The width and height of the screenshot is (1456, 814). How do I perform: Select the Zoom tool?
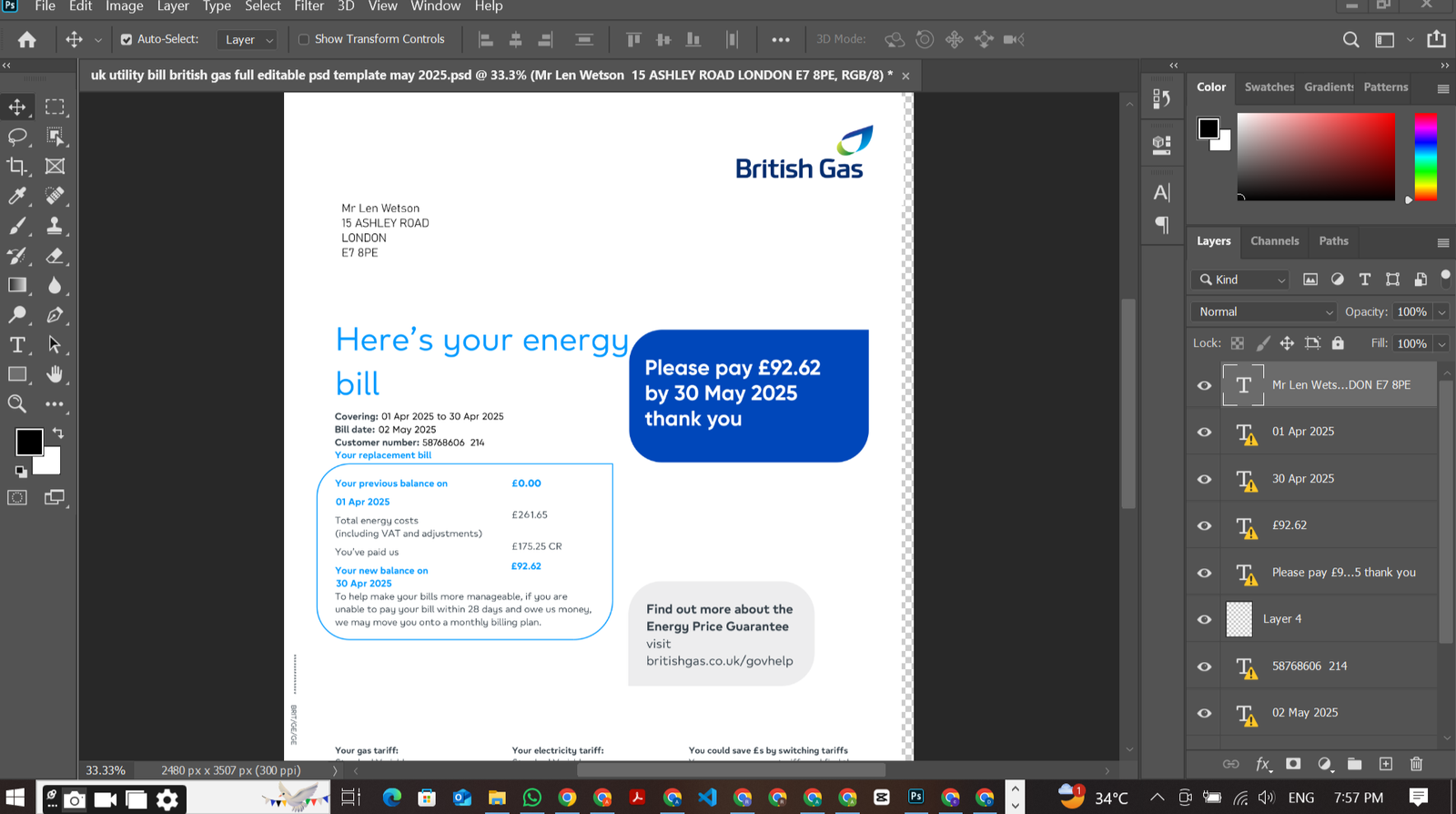[x=17, y=403]
